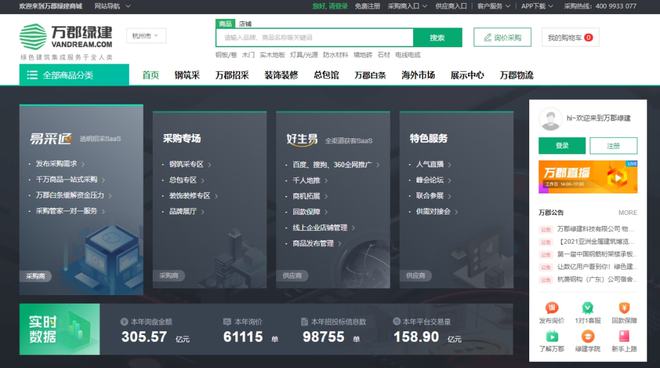660x368 pixels.
Task: Click the 注册 button in the sidebar
Action: click(613, 146)
